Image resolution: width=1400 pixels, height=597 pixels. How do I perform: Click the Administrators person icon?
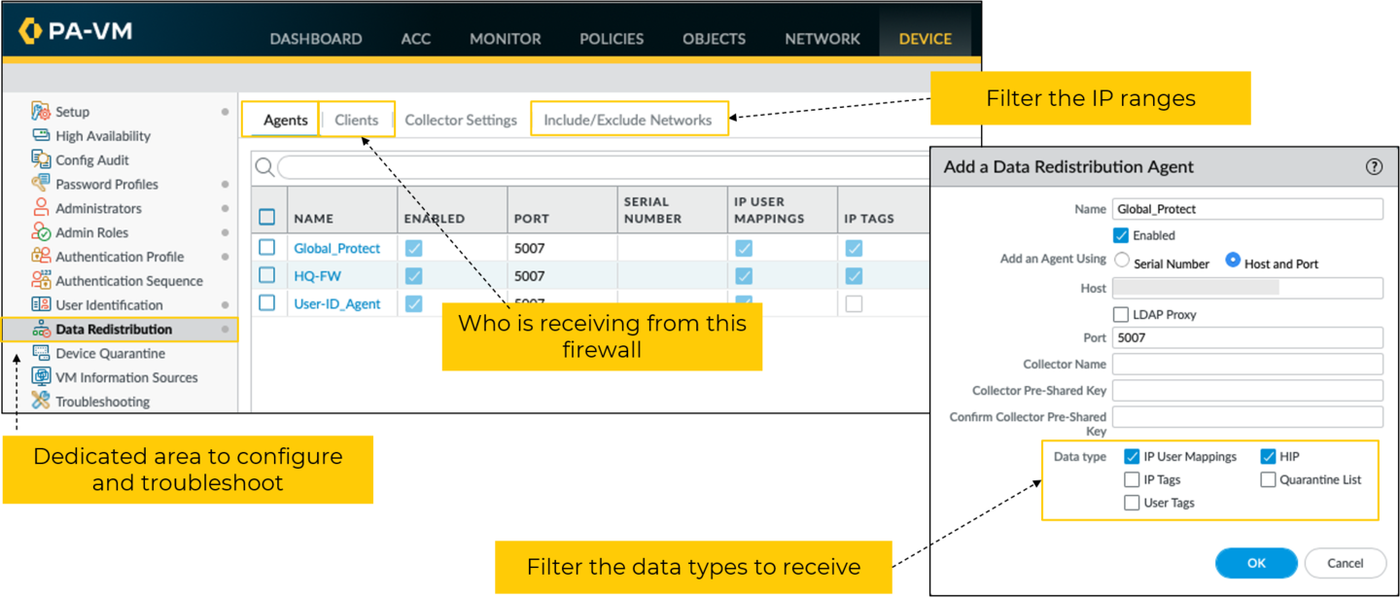(x=41, y=207)
